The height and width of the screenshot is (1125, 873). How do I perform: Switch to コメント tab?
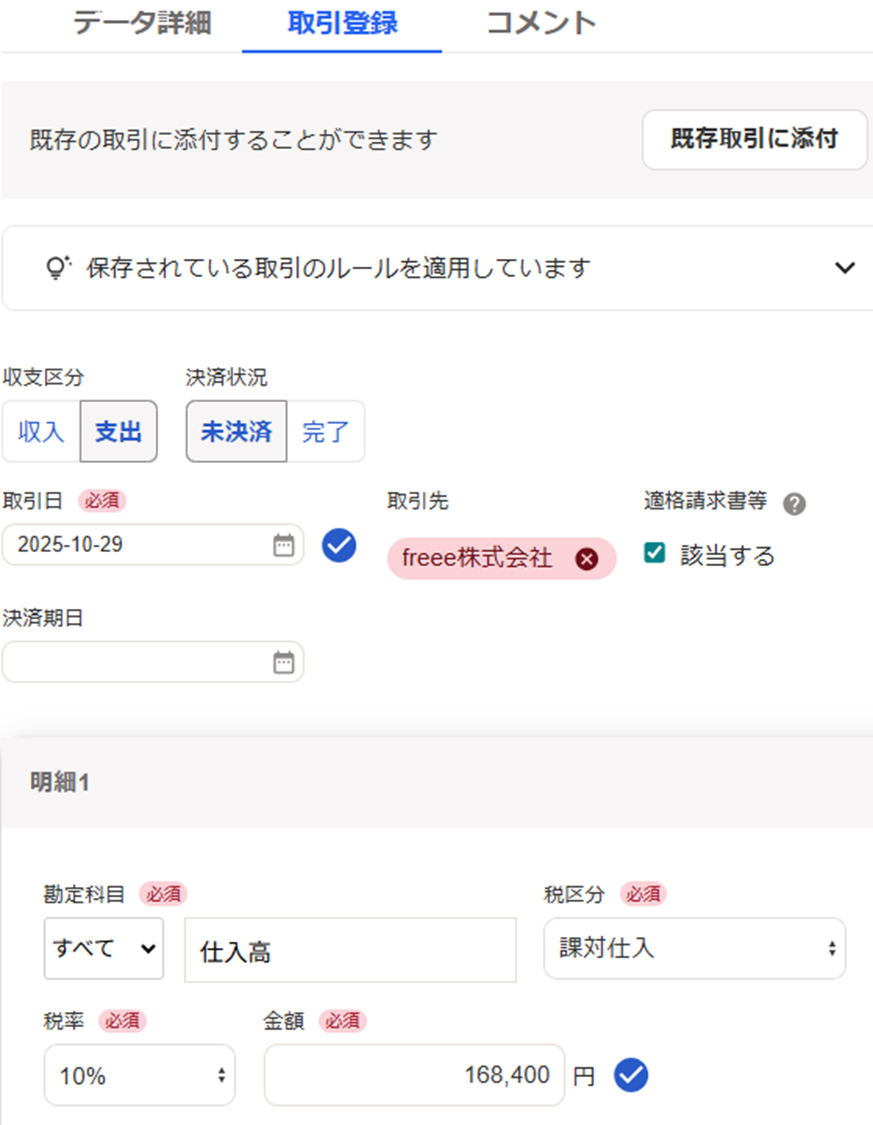pyautogui.click(x=541, y=24)
